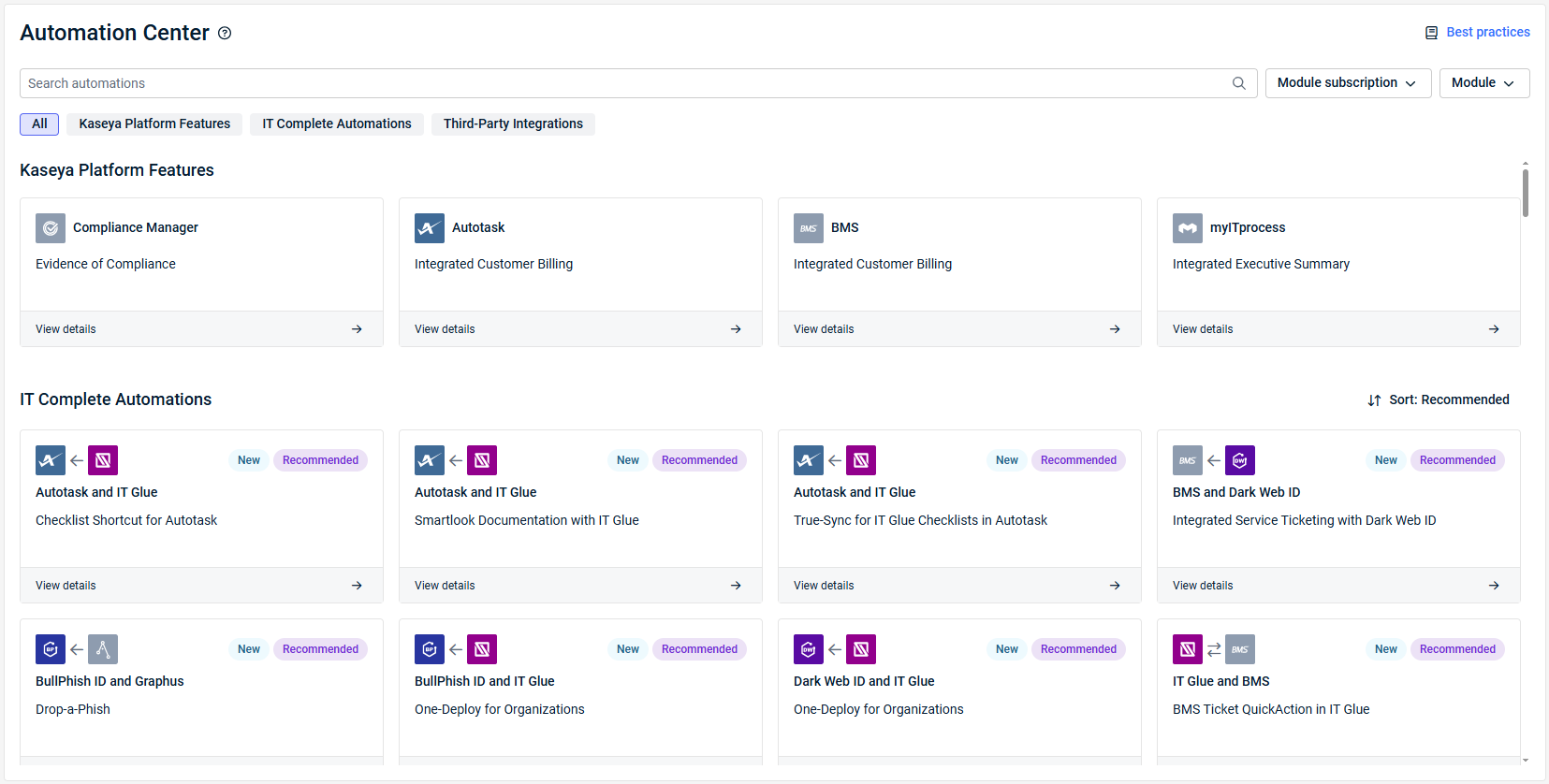Image resolution: width=1549 pixels, height=784 pixels.
Task: Click the help icon beside Automation Center
Action: [x=225, y=33]
